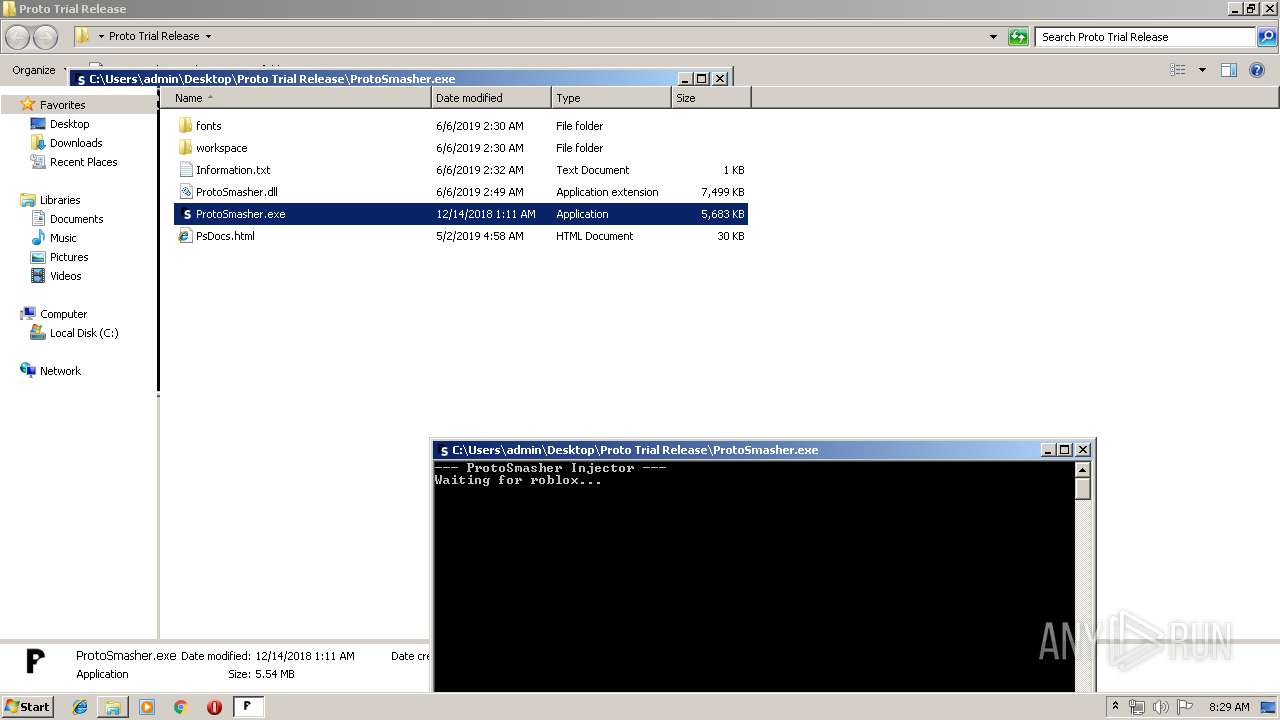The height and width of the screenshot is (720, 1280).
Task: Toggle the preview pane icon
Action: [1229, 70]
